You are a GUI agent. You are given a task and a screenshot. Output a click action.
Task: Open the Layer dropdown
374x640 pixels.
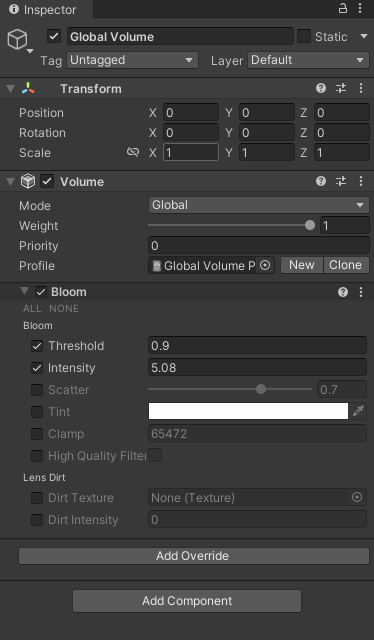tap(309, 60)
